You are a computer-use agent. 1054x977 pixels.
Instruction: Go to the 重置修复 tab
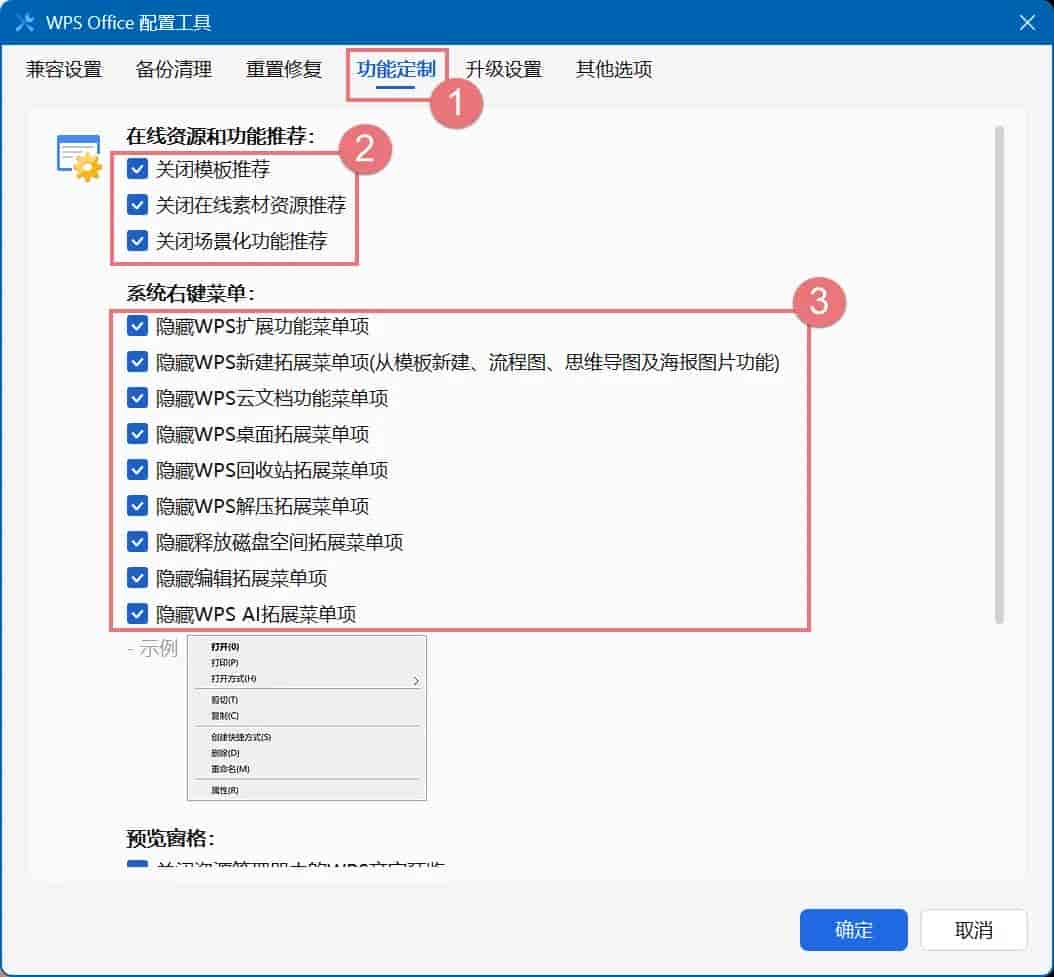(284, 69)
